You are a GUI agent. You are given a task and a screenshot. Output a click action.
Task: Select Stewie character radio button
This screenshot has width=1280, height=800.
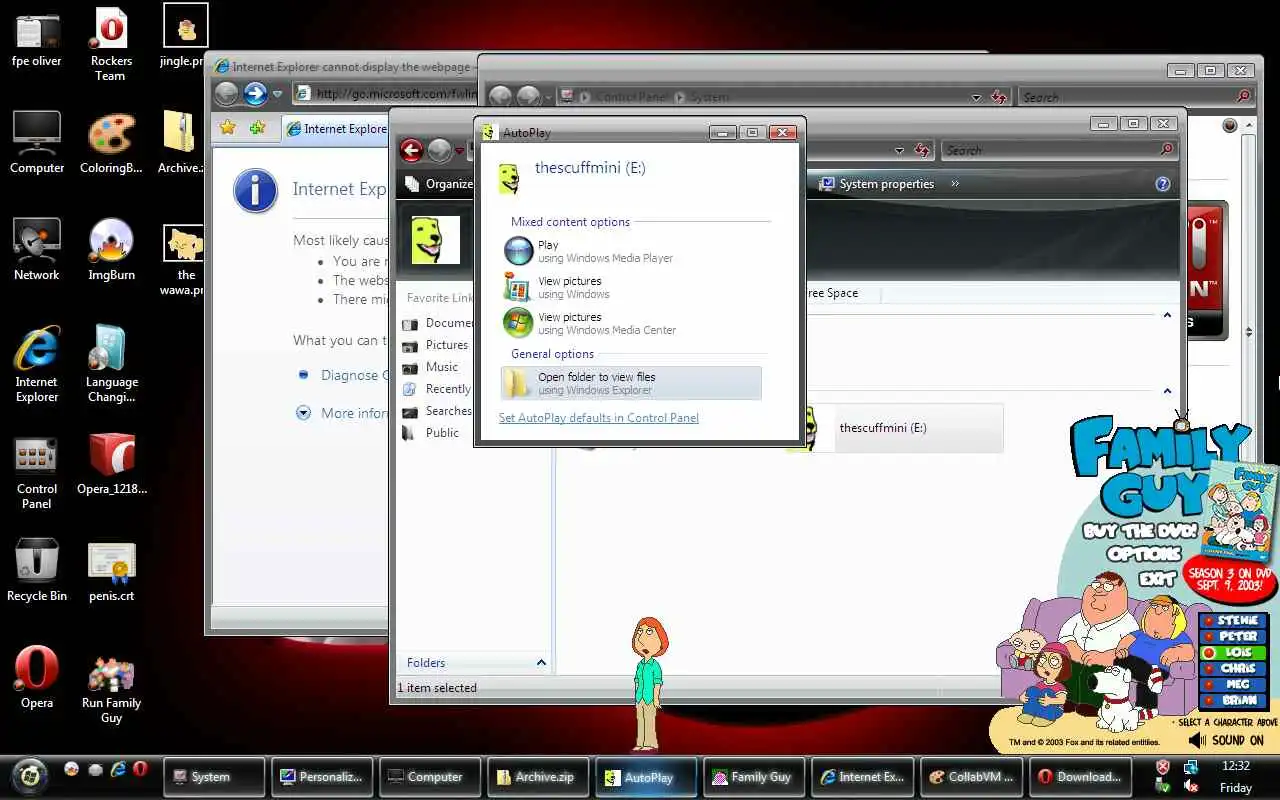1209,621
